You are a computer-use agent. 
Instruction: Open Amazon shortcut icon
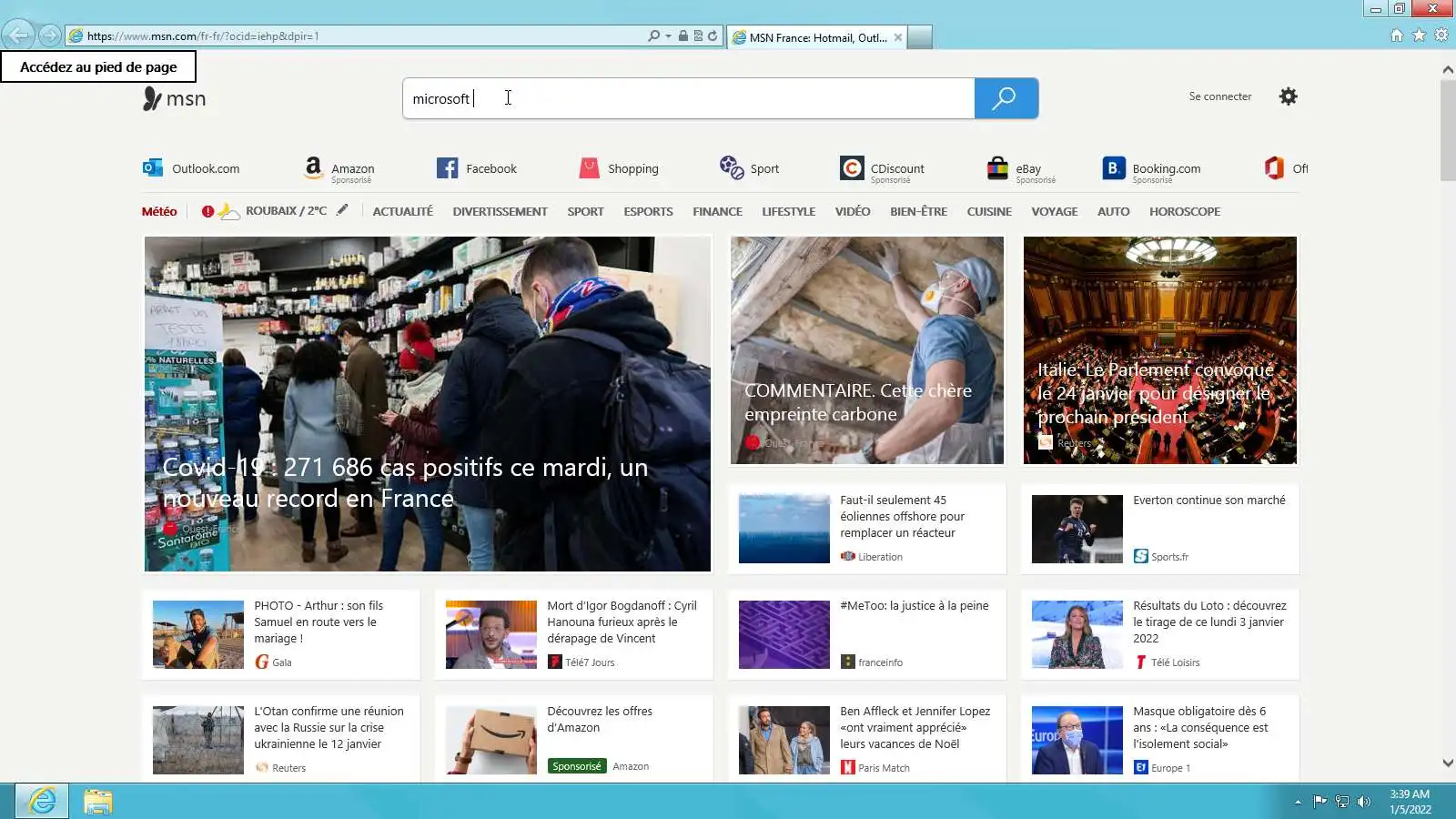[x=313, y=167]
